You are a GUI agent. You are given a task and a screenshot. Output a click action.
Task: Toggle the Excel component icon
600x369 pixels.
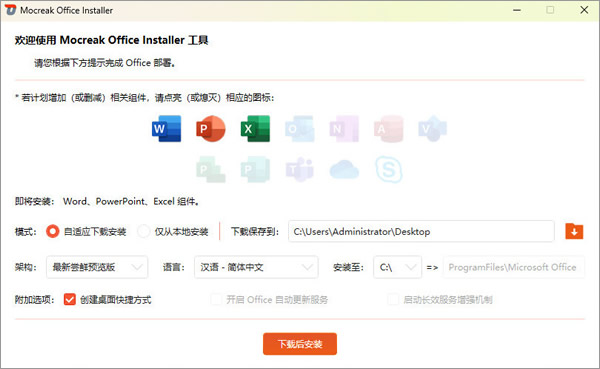click(x=255, y=129)
